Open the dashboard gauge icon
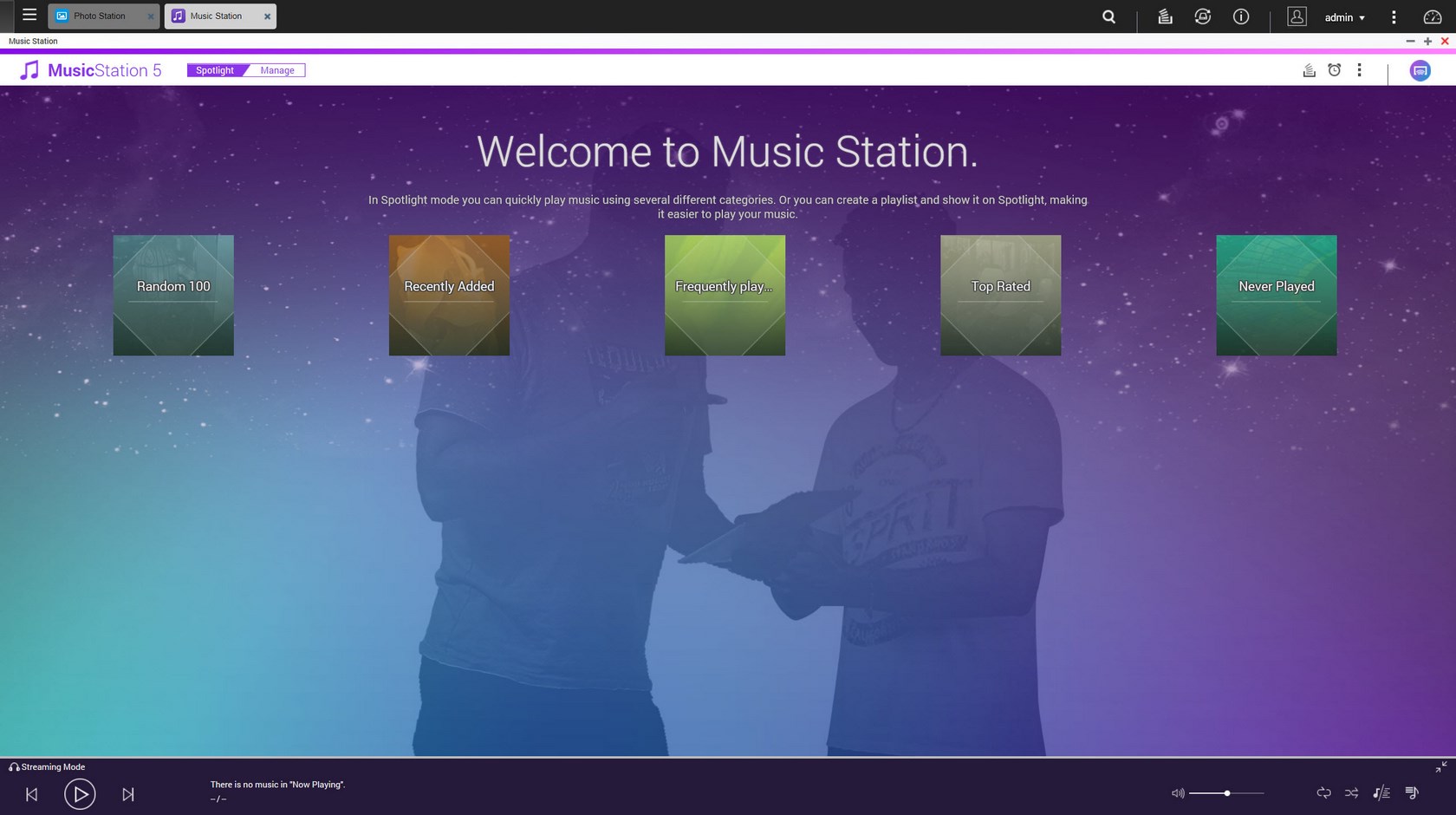The image size is (1456, 815). click(x=1433, y=16)
